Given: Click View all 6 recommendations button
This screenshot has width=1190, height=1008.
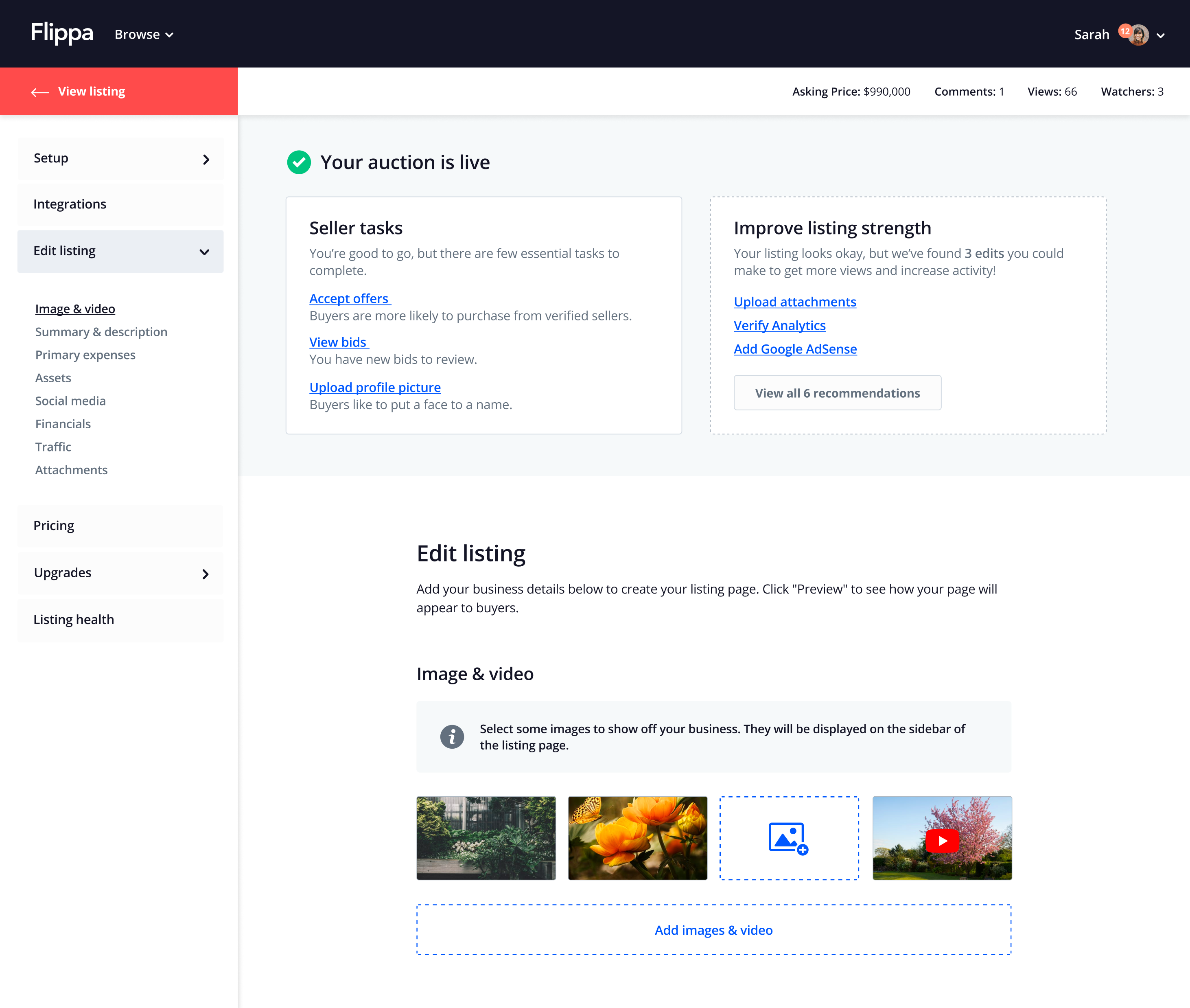Looking at the screenshot, I should coord(837,393).
